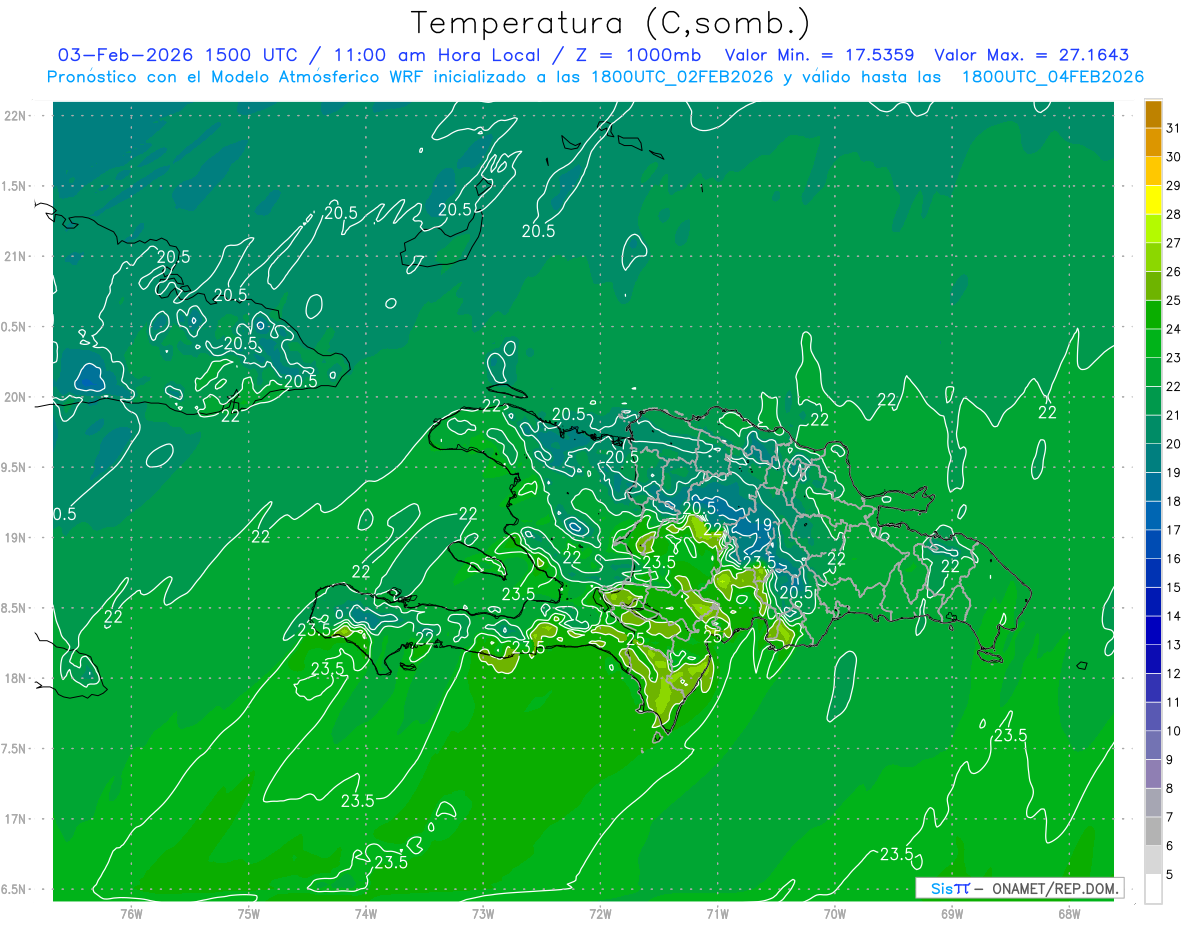1200x927 pixels.
Task: Click the "21N" latitude axis label
Action: pyautogui.click(x=15, y=256)
